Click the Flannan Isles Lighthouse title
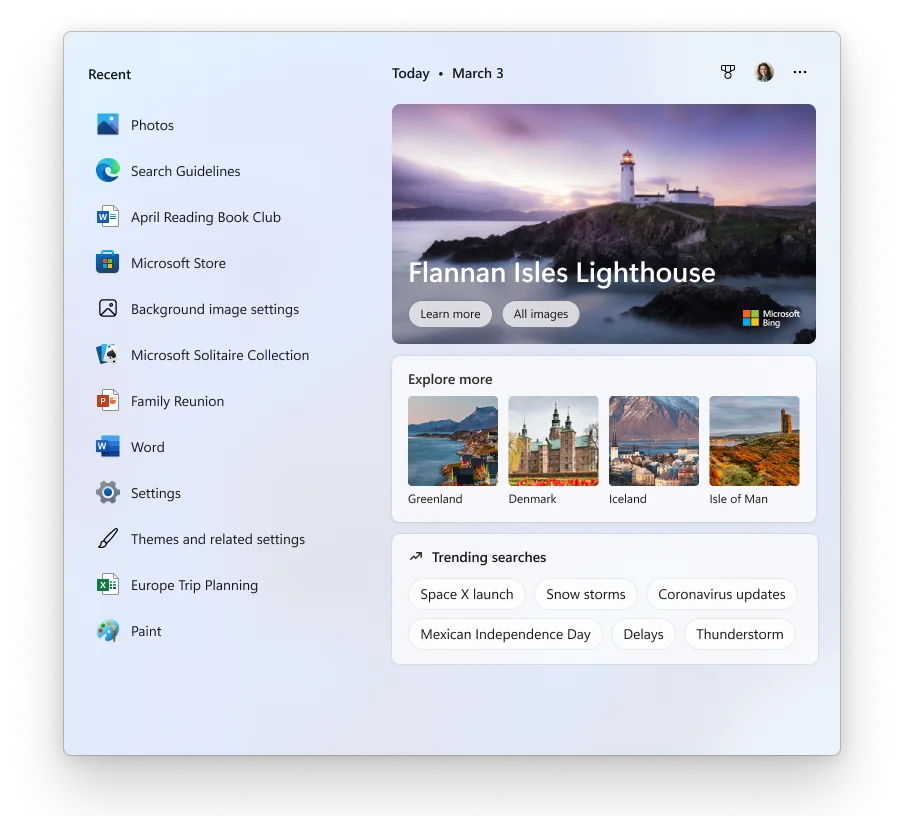Image resolution: width=904 pixels, height=816 pixels. pos(562,272)
